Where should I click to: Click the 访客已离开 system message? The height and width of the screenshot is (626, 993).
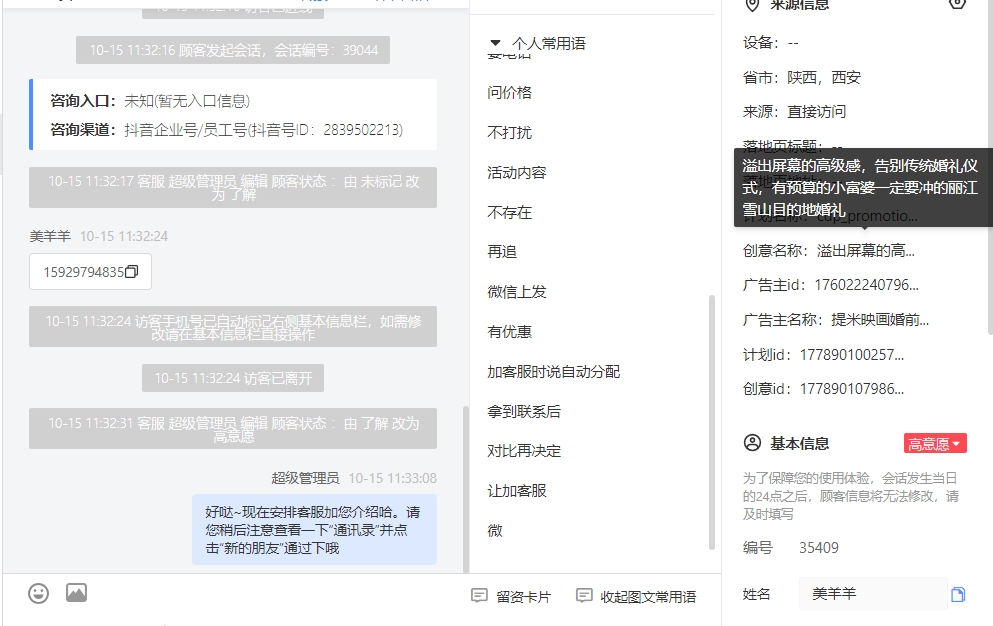coord(233,378)
